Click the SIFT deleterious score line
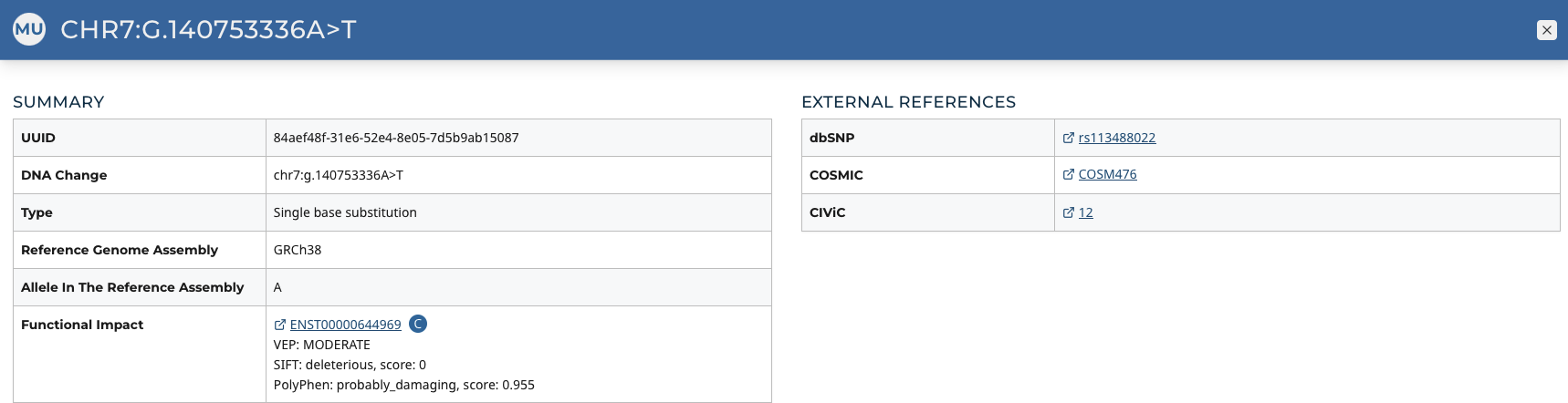This screenshot has height=403, width=1568. [x=350, y=365]
